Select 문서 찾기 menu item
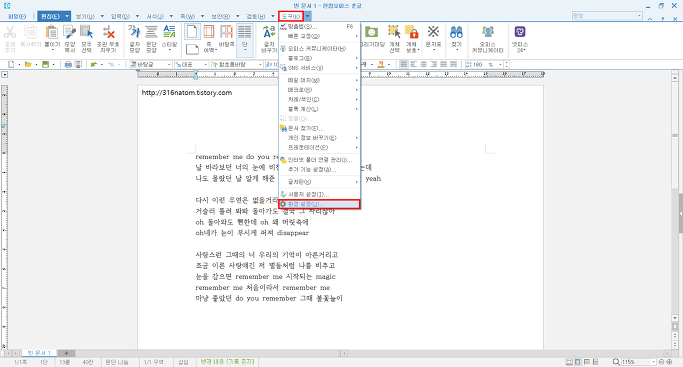The height and width of the screenshot is (367, 683). 319,128
